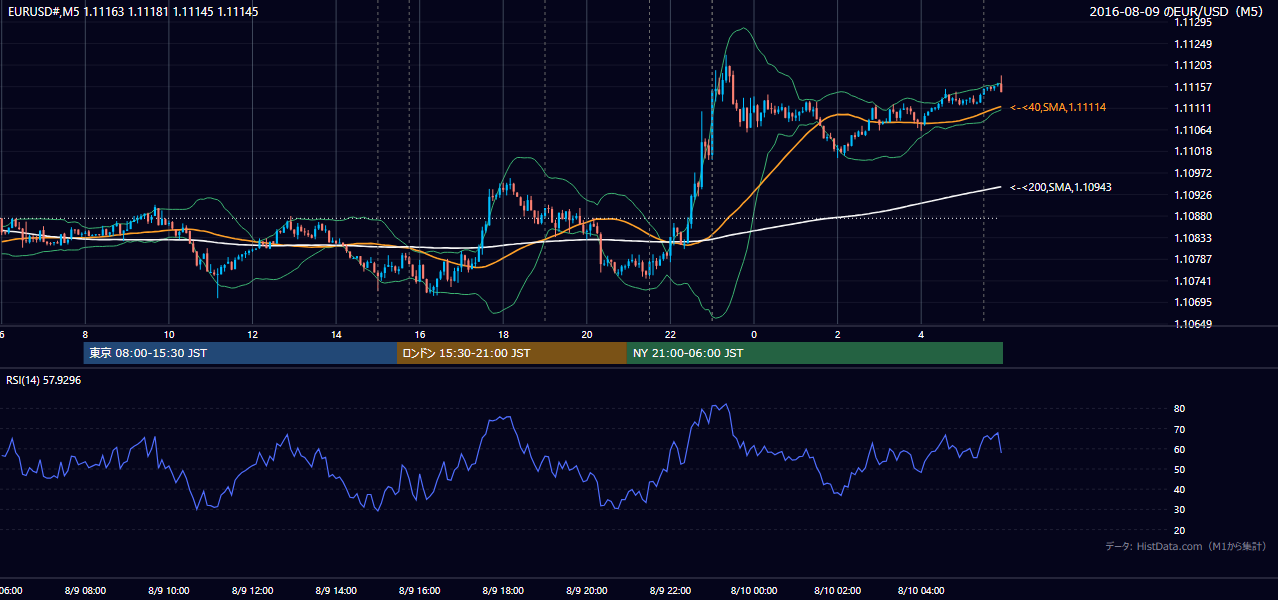
Task: Click price level 1.11018 on the axis
Action: tap(1194, 151)
